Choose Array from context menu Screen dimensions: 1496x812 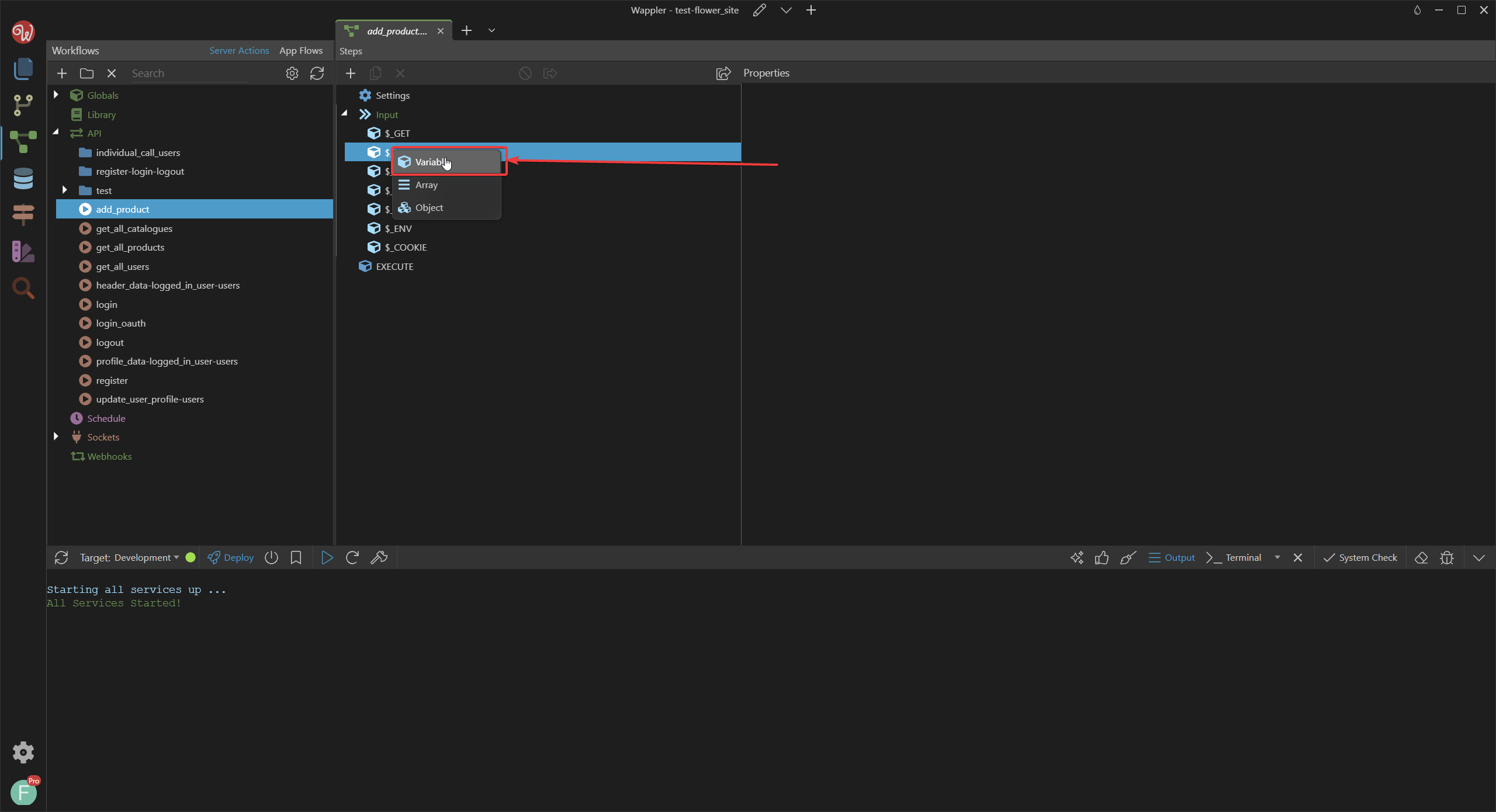447,185
